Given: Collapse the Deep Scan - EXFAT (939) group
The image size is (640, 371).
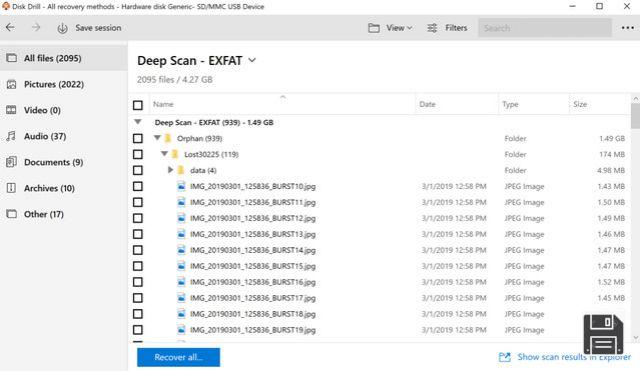Looking at the screenshot, I should tap(138, 122).
